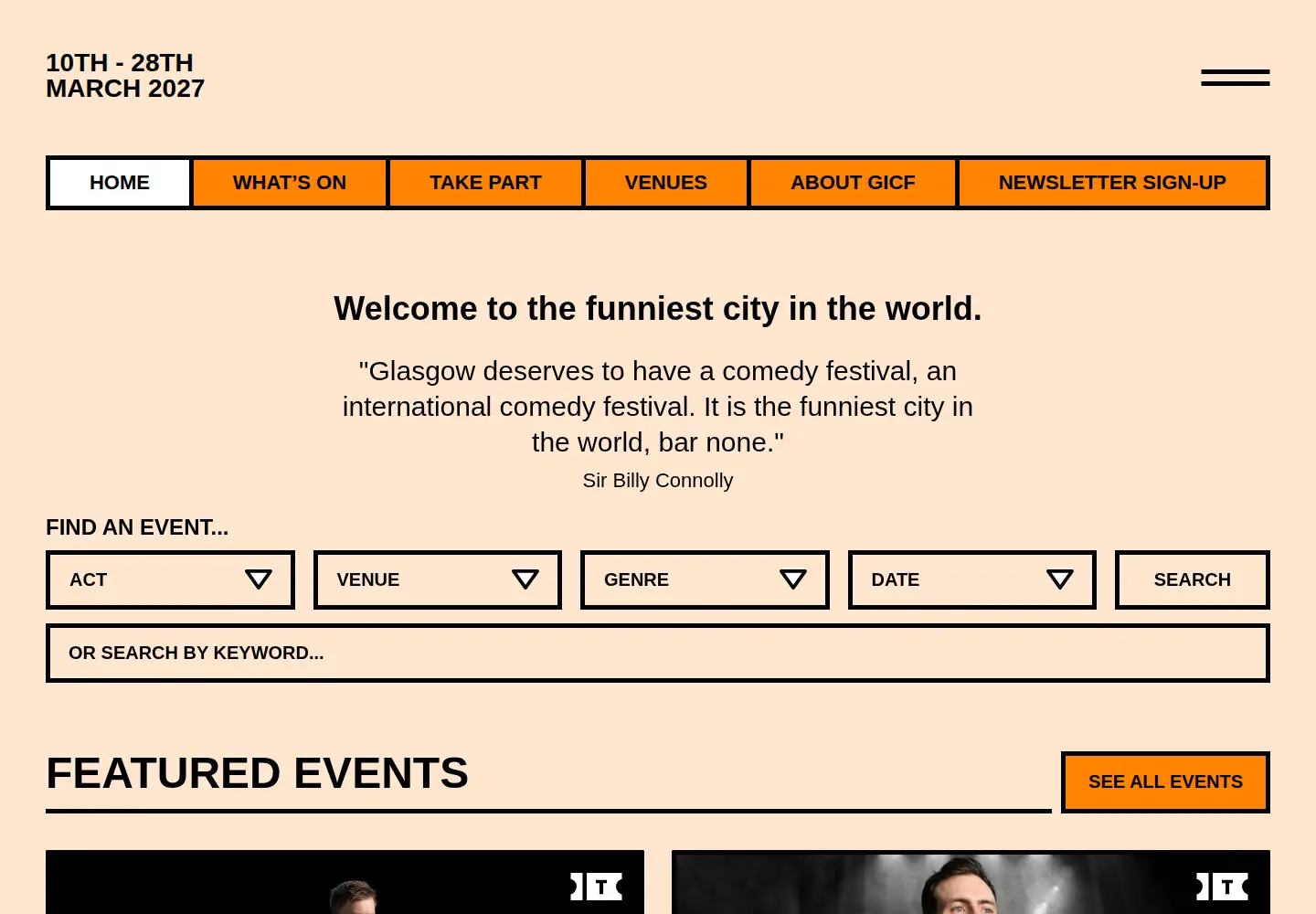
Task: Navigate to Venues page
Action: (x=666, y=183)
